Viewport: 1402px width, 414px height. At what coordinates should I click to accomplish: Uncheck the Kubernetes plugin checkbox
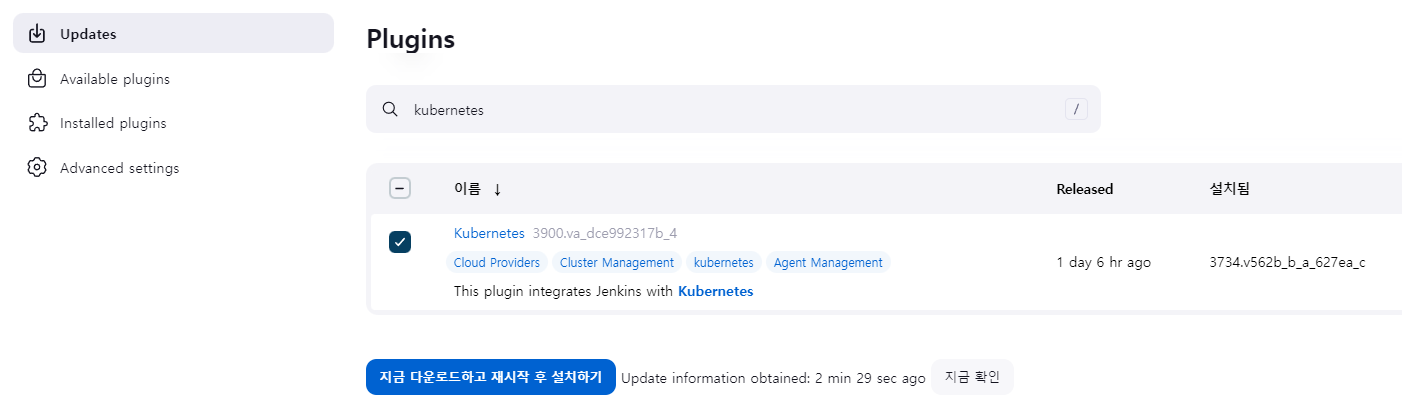pos(400,242)
